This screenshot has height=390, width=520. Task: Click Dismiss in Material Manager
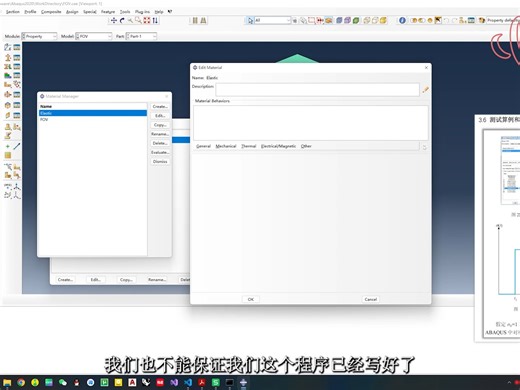tap(160, 162)
